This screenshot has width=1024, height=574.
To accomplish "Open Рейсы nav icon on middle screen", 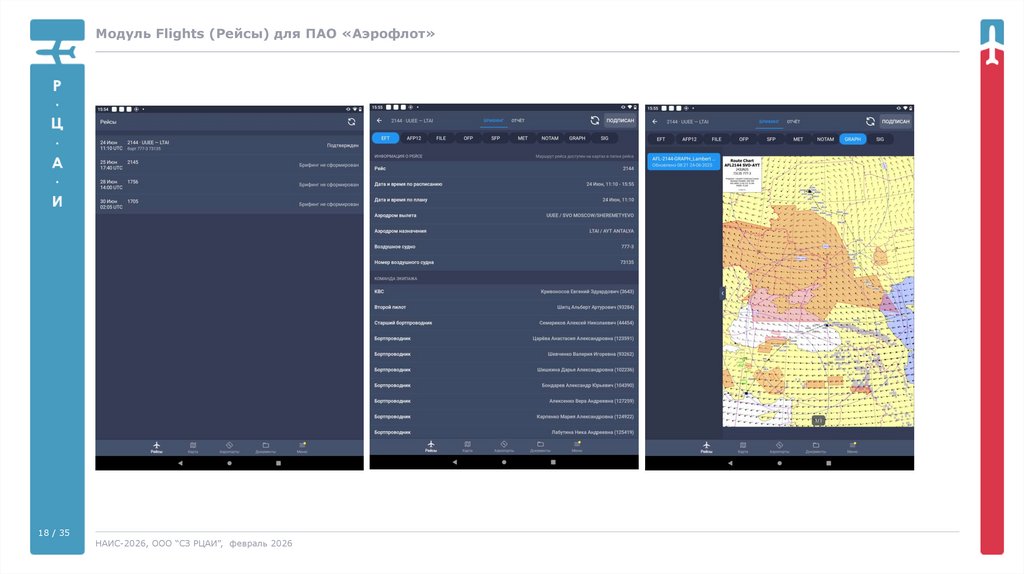I will [x=431, y=446].
